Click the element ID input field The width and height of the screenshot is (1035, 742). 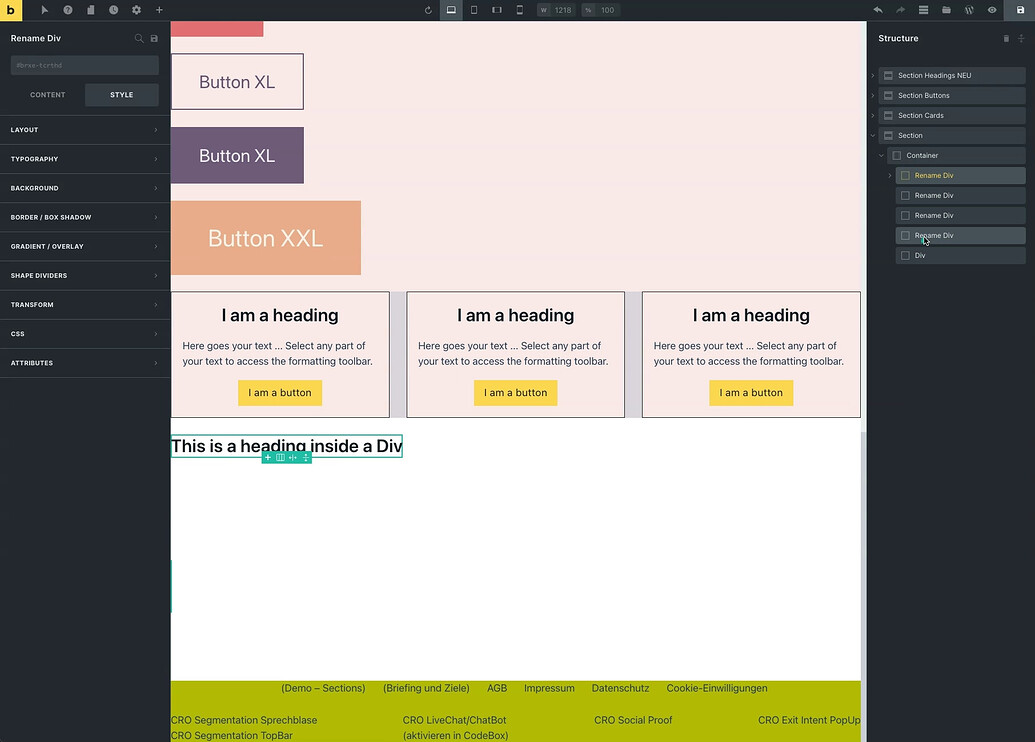point(84,64)
